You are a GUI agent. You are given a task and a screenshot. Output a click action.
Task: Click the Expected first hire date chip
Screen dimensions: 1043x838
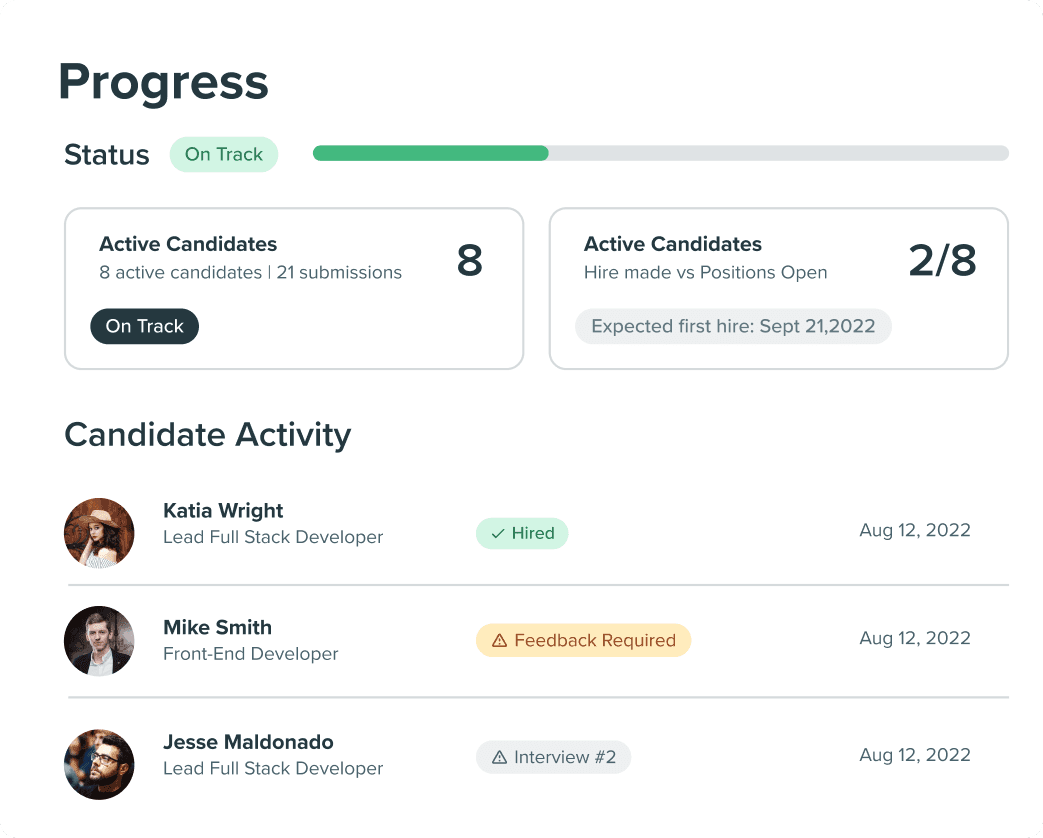(733, 326)
